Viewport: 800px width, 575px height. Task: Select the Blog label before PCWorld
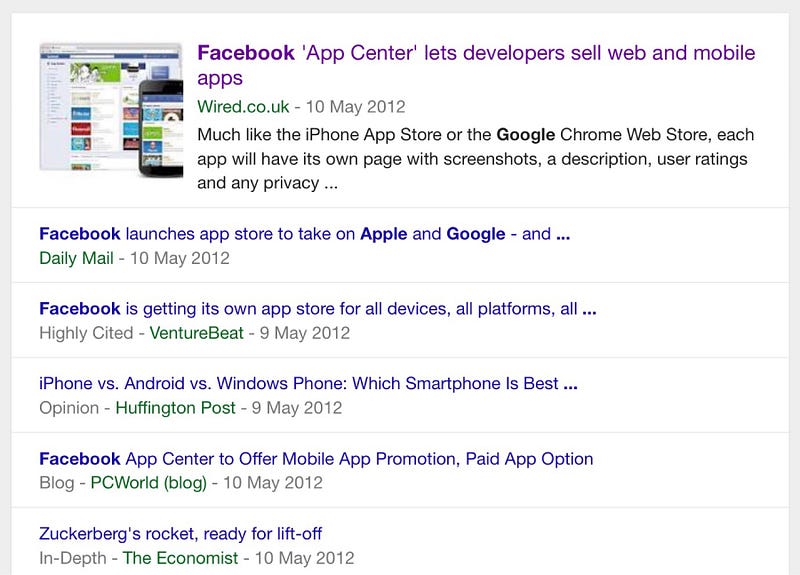coord(57,483)
